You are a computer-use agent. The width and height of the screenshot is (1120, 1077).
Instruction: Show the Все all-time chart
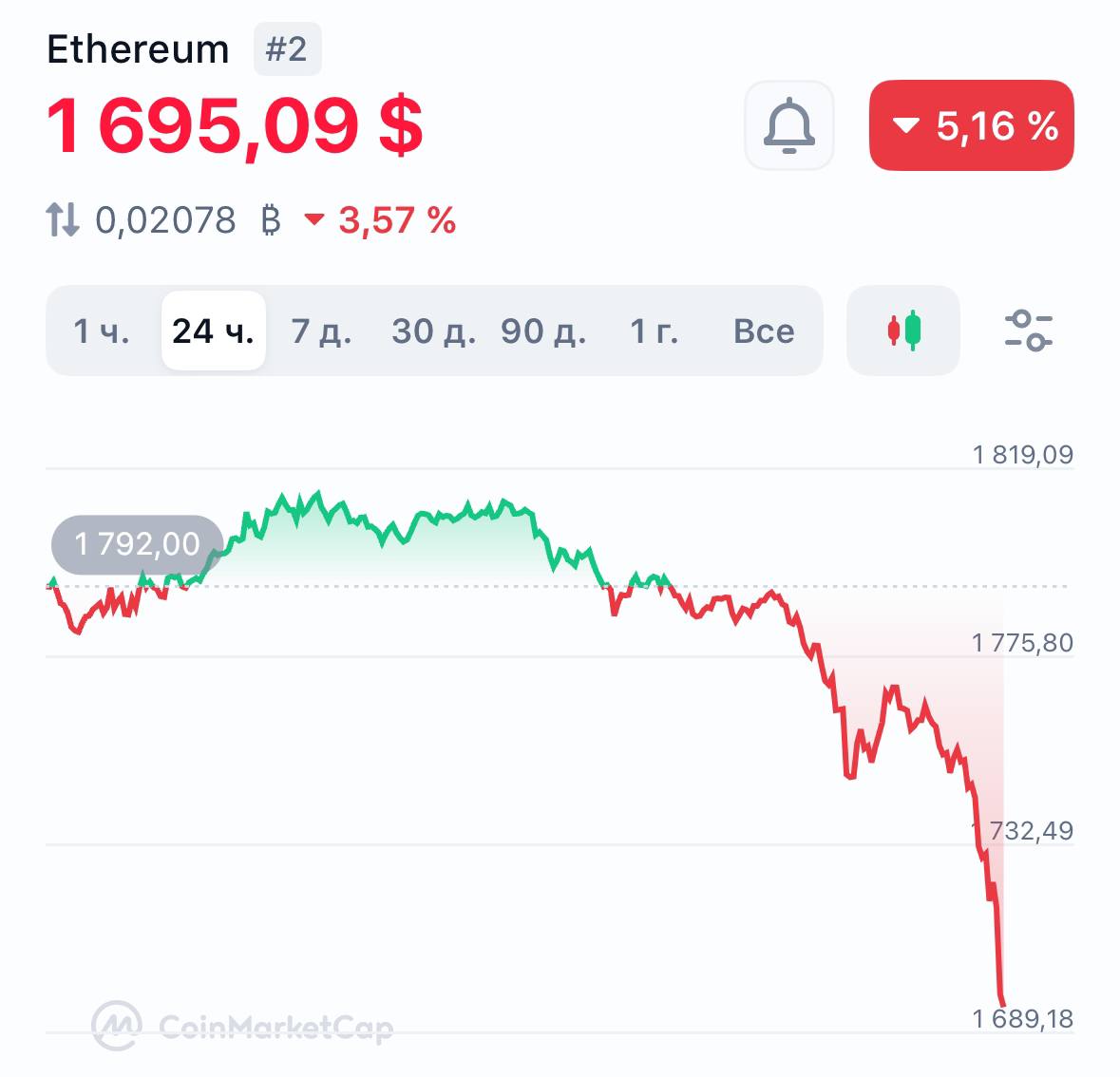pyautogui.click(x=764, y=331)
